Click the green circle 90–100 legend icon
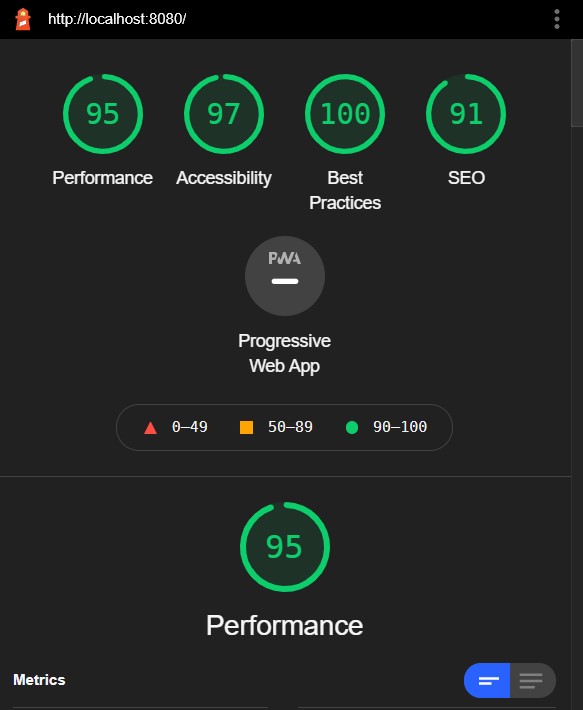Screen dimensions: 583x710 pyautogui.click(x=352, y=427)
